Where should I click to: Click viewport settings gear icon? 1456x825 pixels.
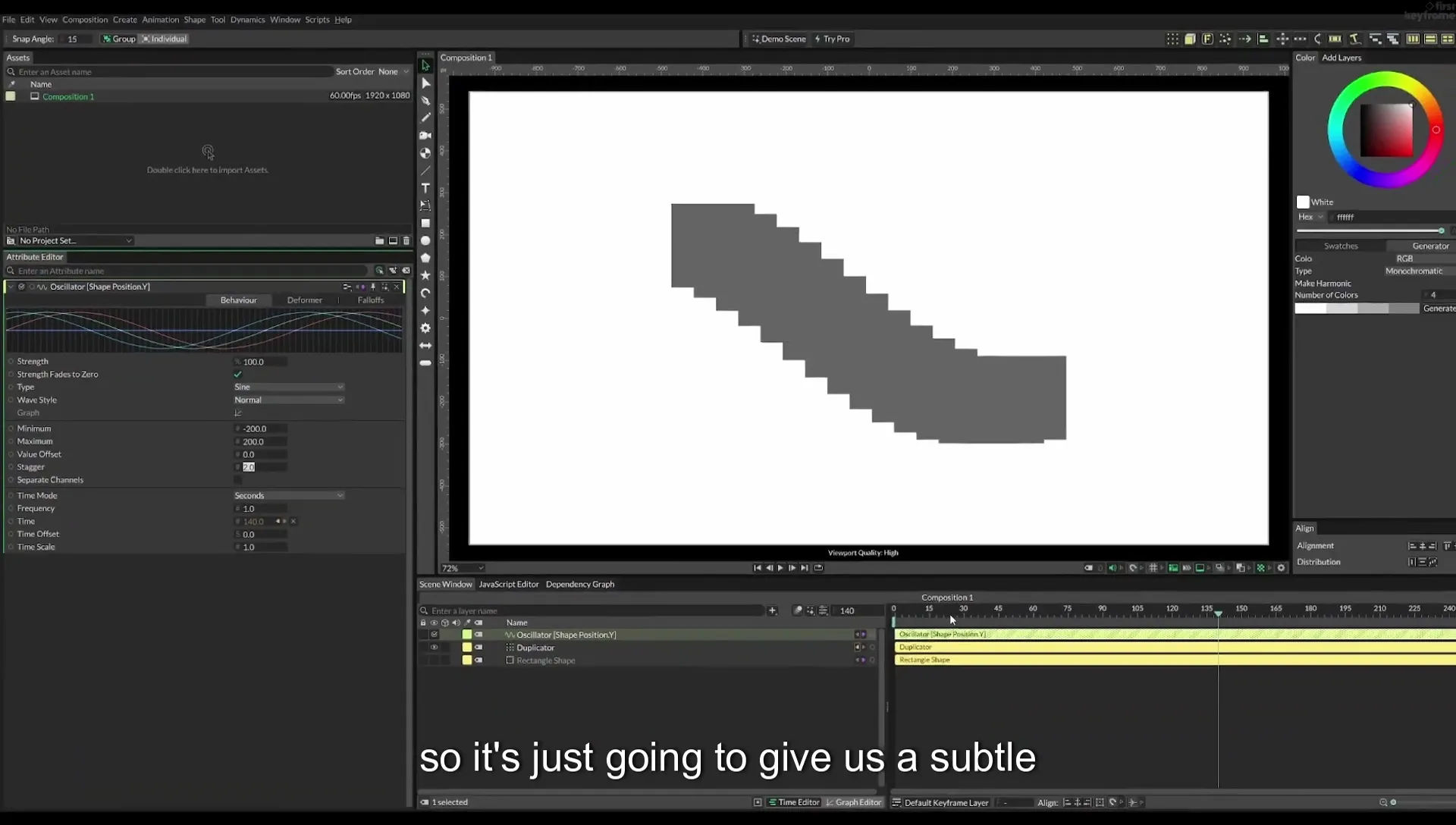click(x=1282, y=568)
